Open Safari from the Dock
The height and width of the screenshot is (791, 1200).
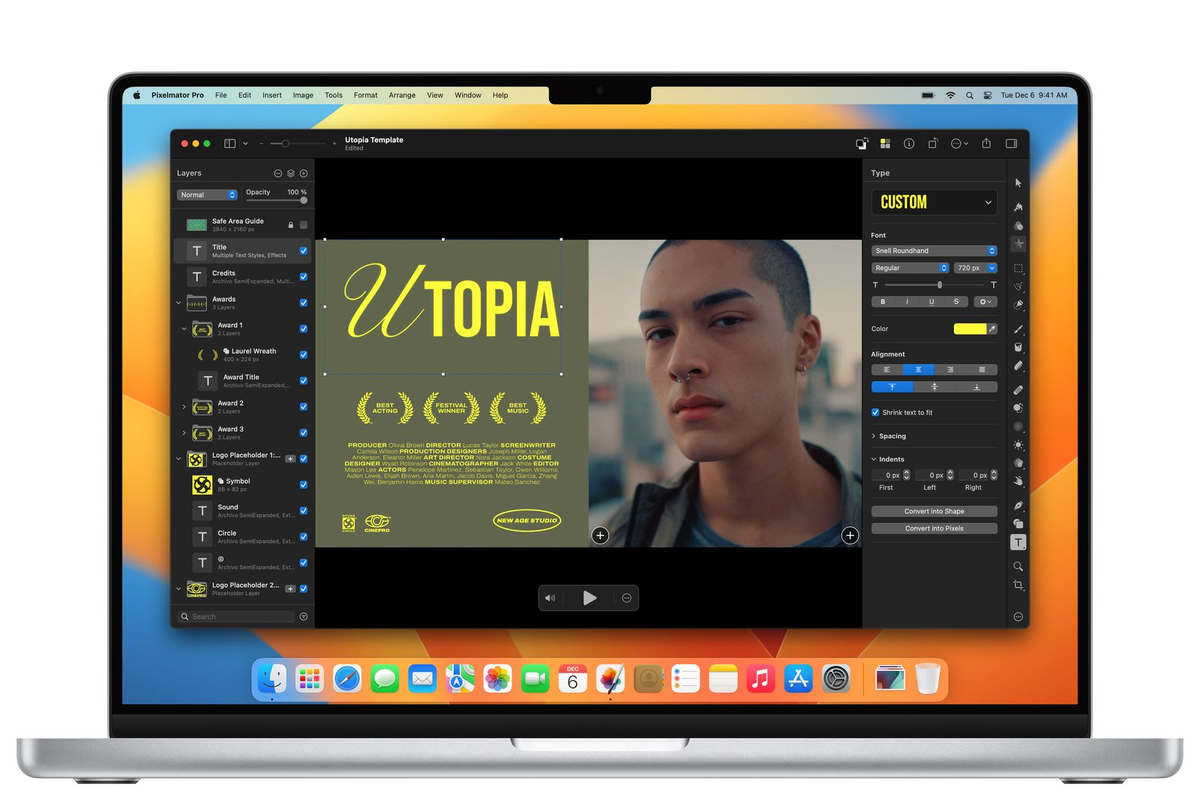point(347,679)
